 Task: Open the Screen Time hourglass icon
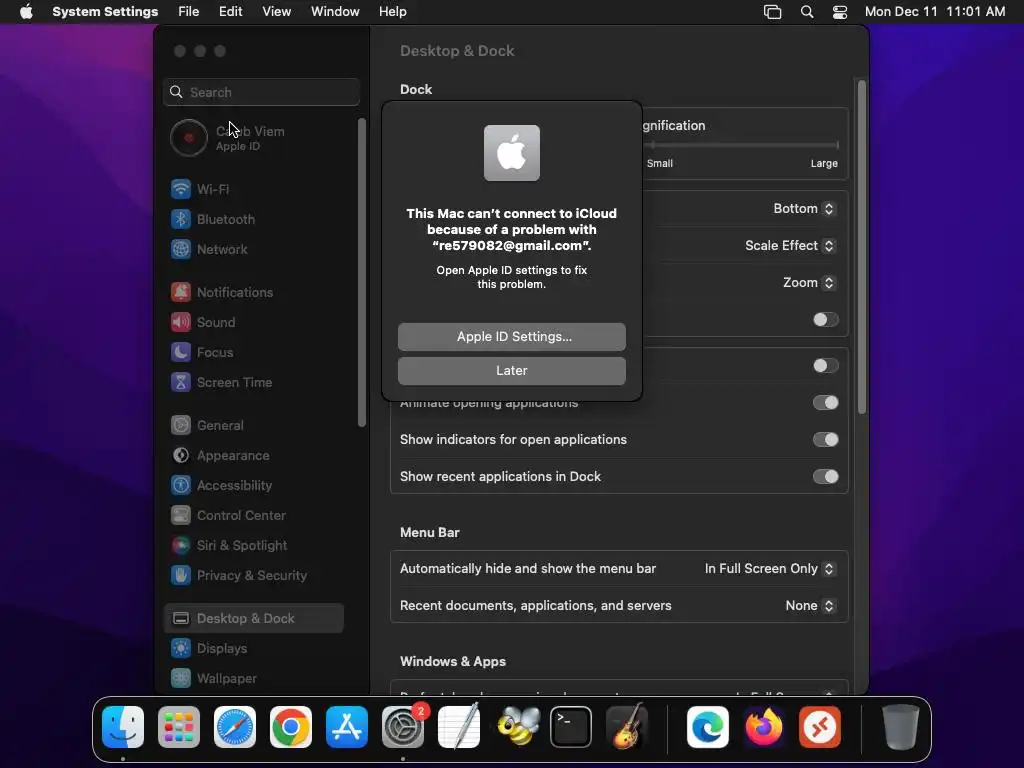click(x=181, y=383)
